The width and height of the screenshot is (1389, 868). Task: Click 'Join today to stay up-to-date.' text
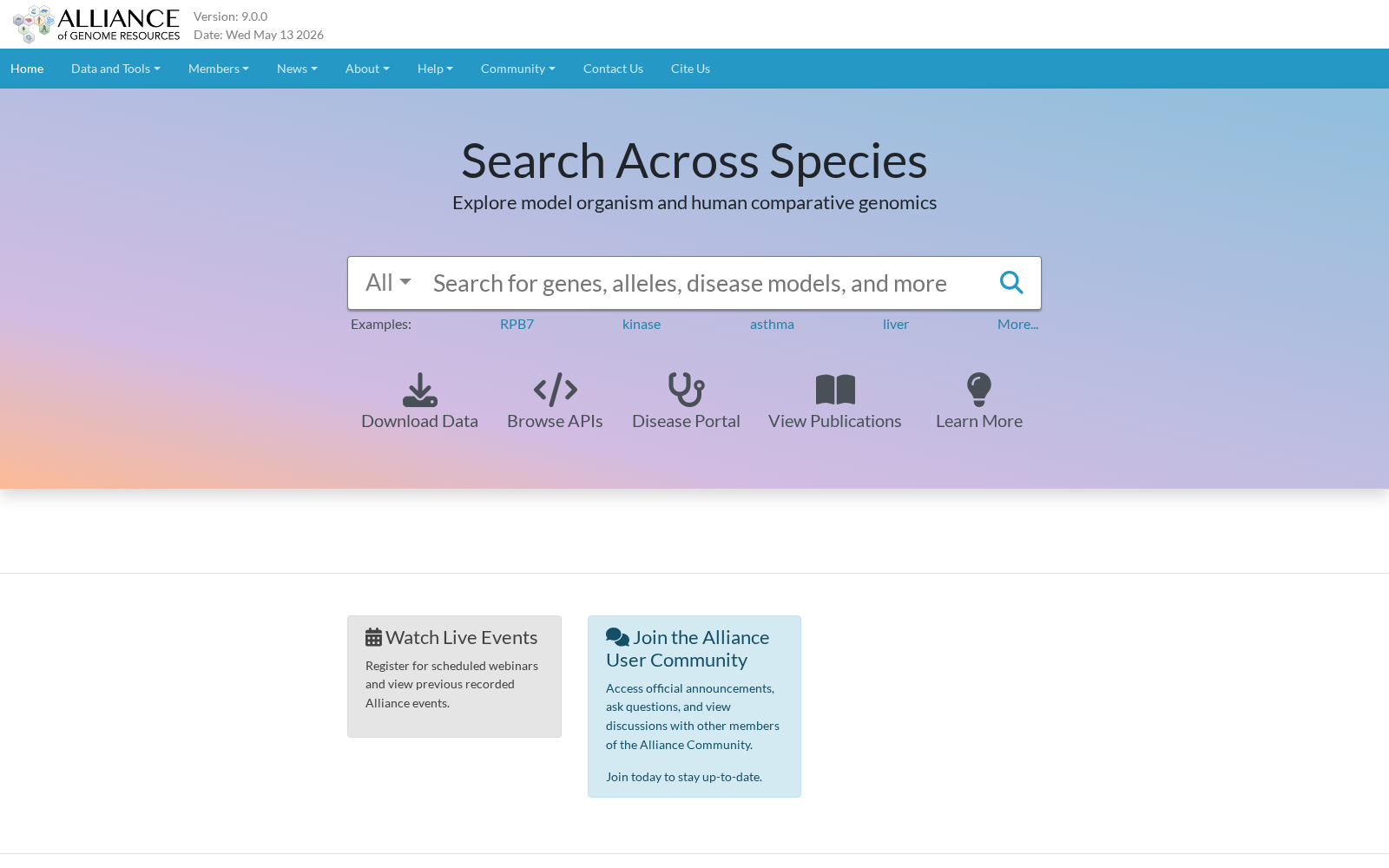[684, 777]
